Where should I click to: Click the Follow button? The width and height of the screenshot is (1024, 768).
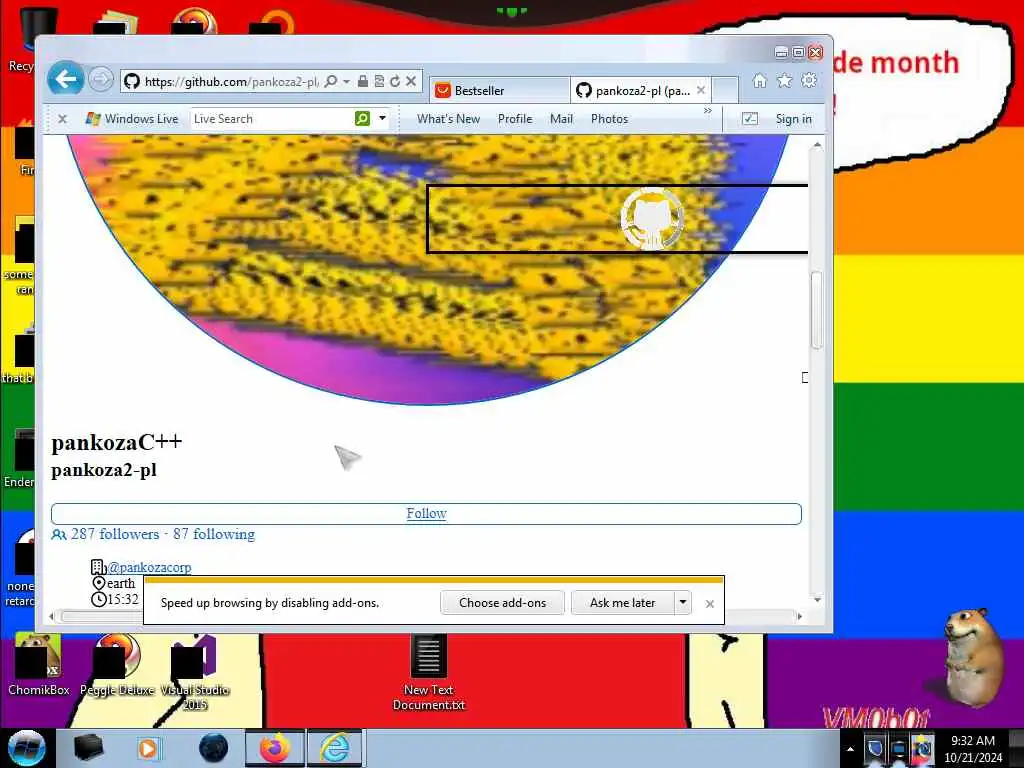(x=426, y=513)
